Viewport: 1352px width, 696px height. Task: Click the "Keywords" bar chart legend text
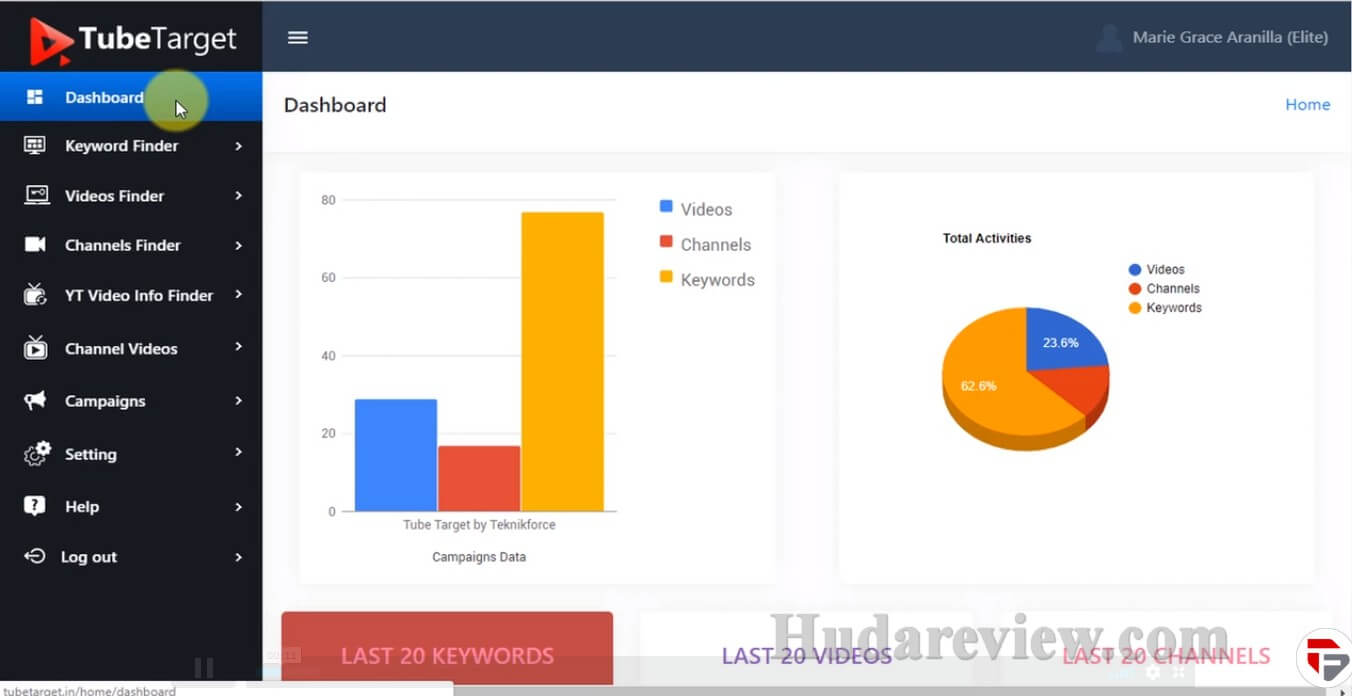pyautogui.click(x=718, y=280)
